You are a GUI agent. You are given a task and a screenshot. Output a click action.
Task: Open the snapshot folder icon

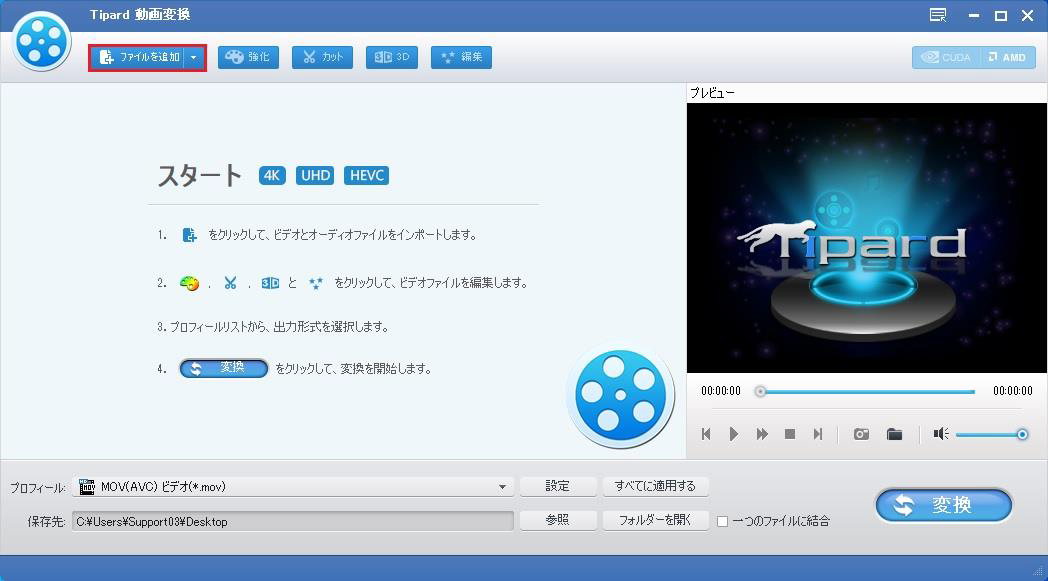click(x=894, y=435)
